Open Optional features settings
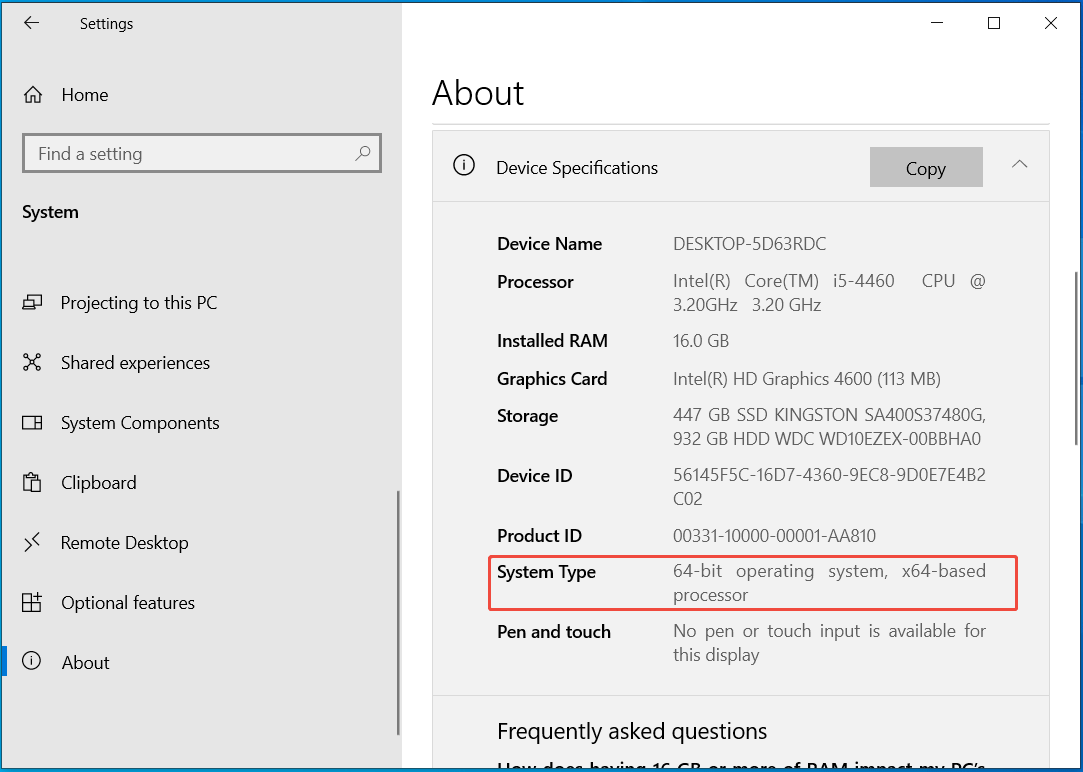This screenshot has height=772, width=1083. [128, 603]
